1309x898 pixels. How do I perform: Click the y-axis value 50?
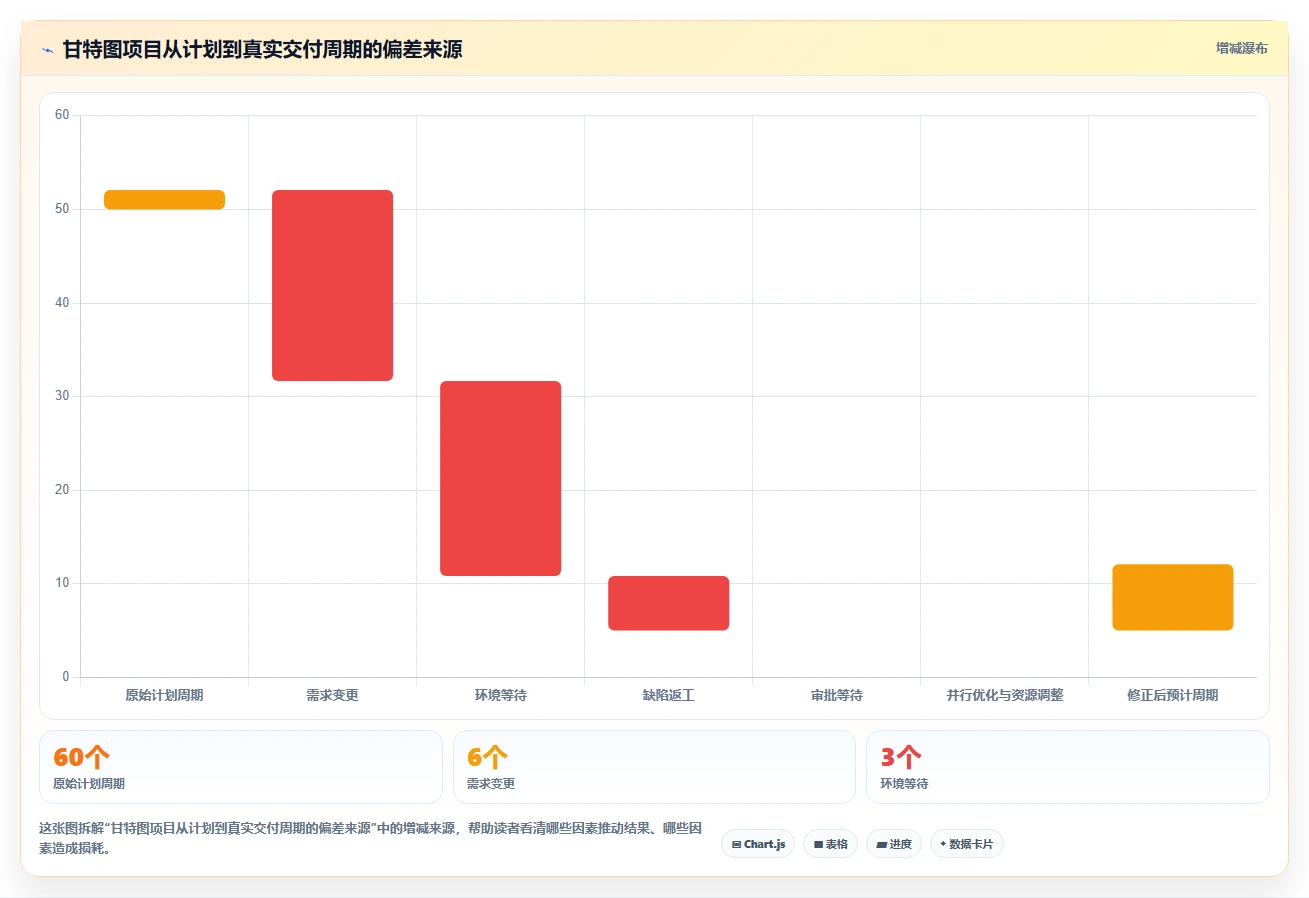(x=62, y=209)
